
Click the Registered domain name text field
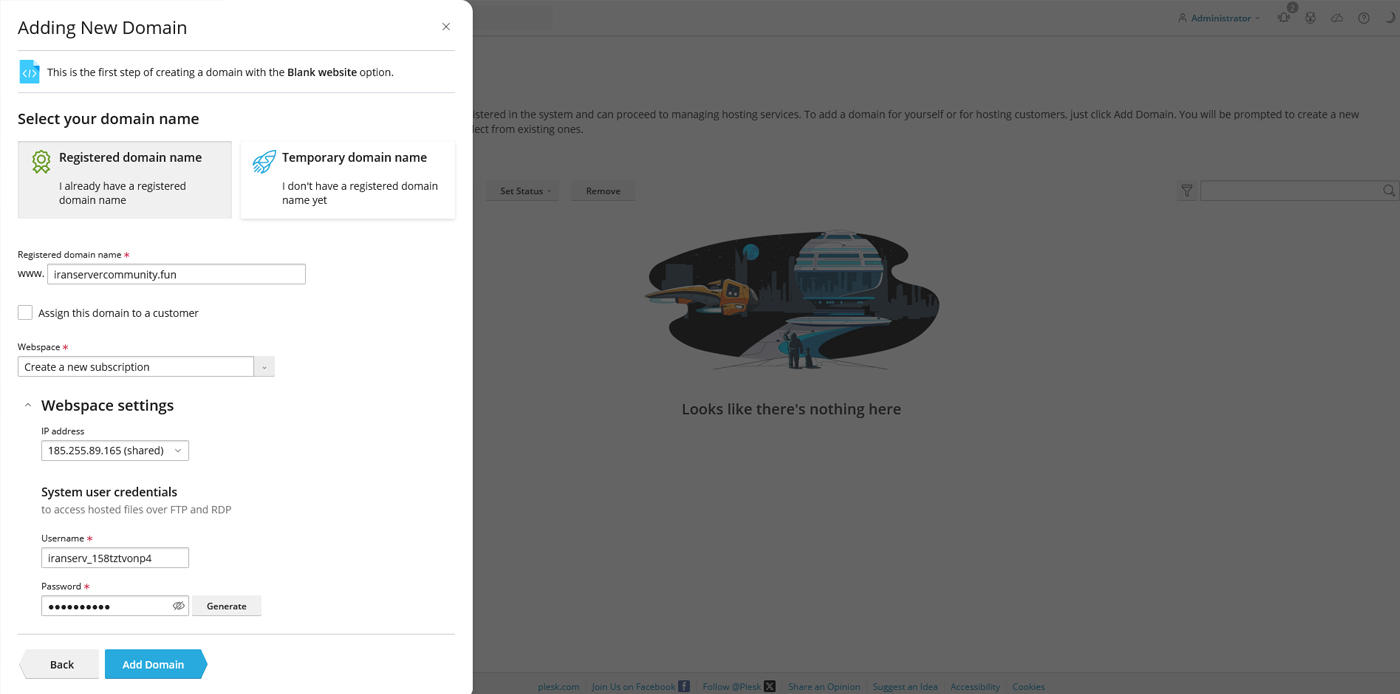click(x=176, y=274)
